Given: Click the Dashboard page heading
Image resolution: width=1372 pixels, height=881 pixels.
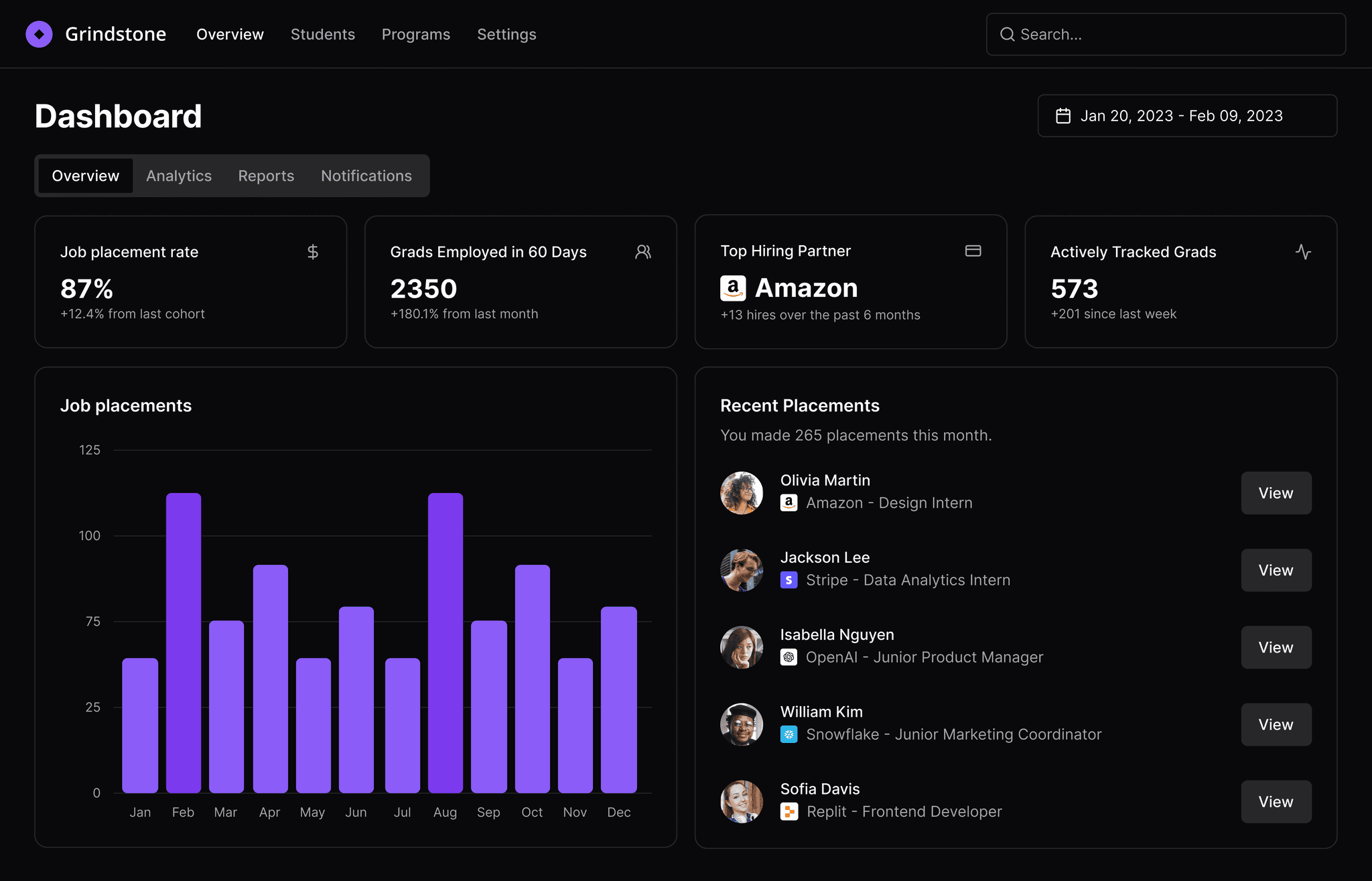Looking at the screenshot, I should [118, 116].
